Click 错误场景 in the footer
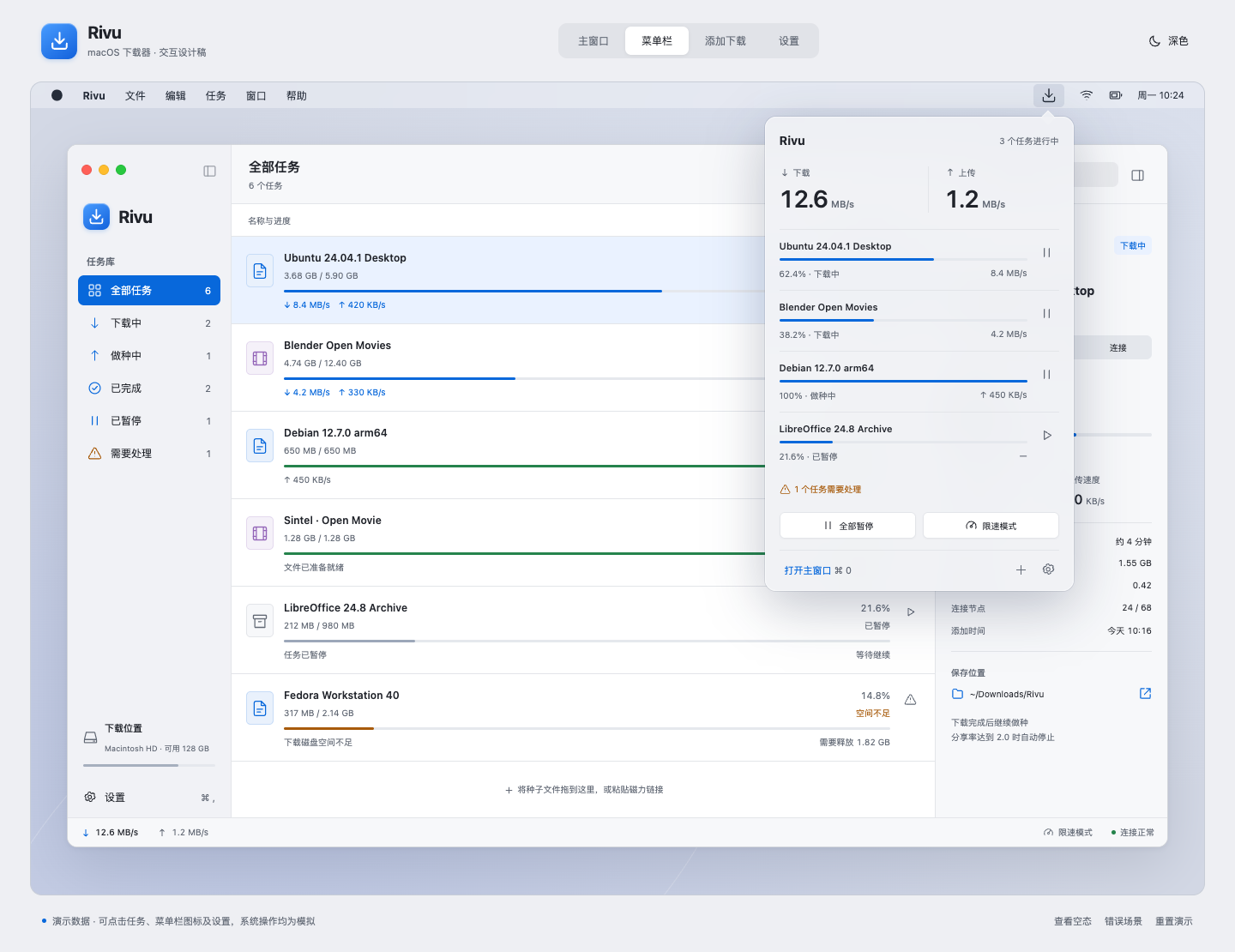 1124,921
